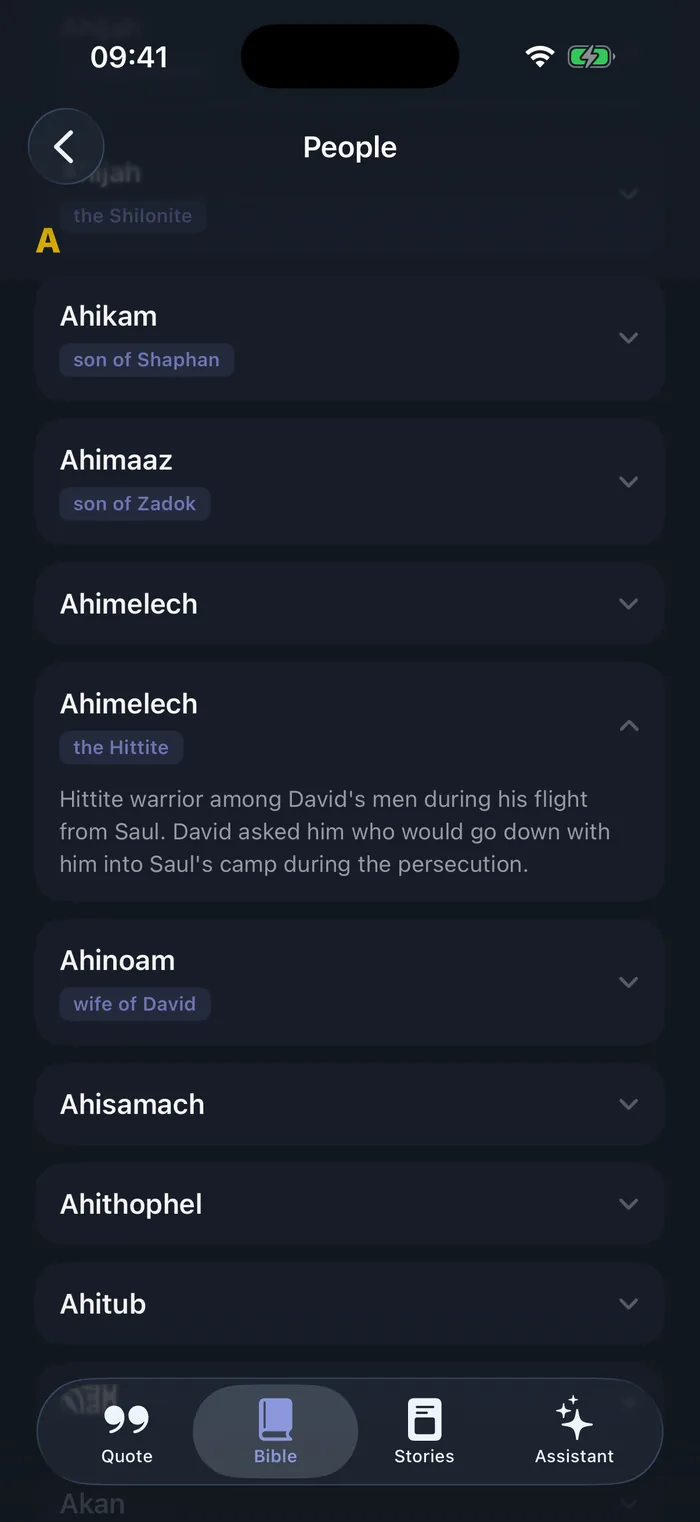Tap the 'the Hittite' label

[121, 747]
